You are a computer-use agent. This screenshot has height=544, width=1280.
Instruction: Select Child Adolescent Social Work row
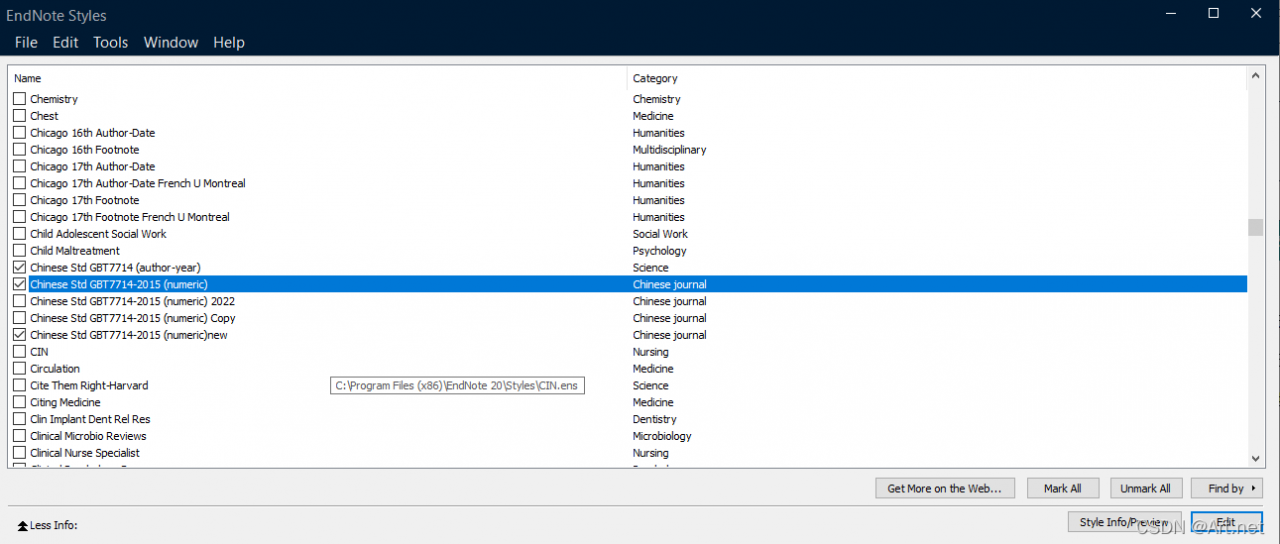tap(628, 234)
